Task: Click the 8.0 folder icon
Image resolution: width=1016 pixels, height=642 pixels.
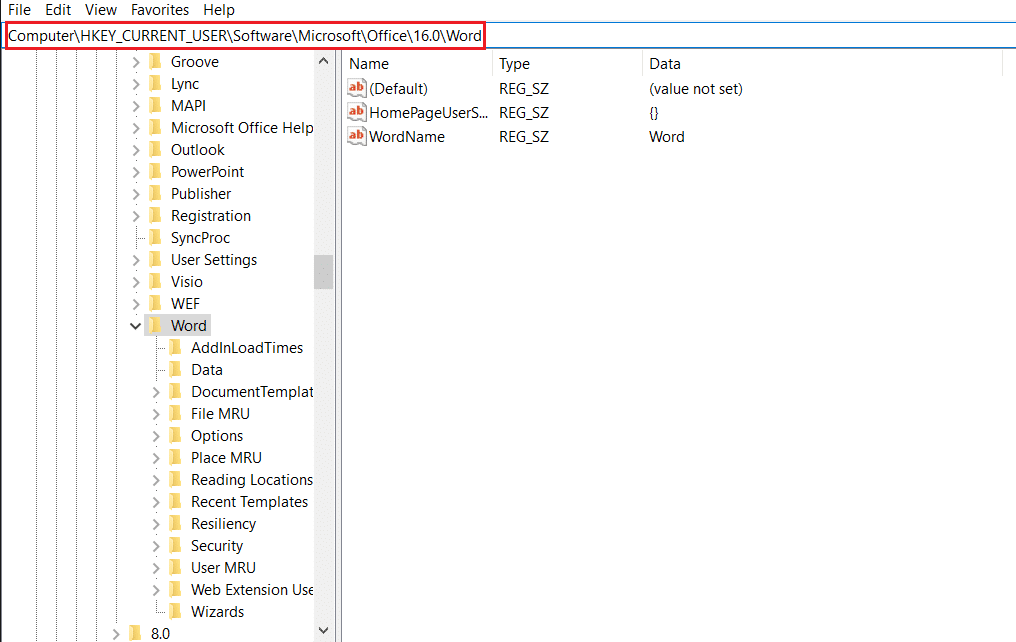Action: click(x=135, y=633)
